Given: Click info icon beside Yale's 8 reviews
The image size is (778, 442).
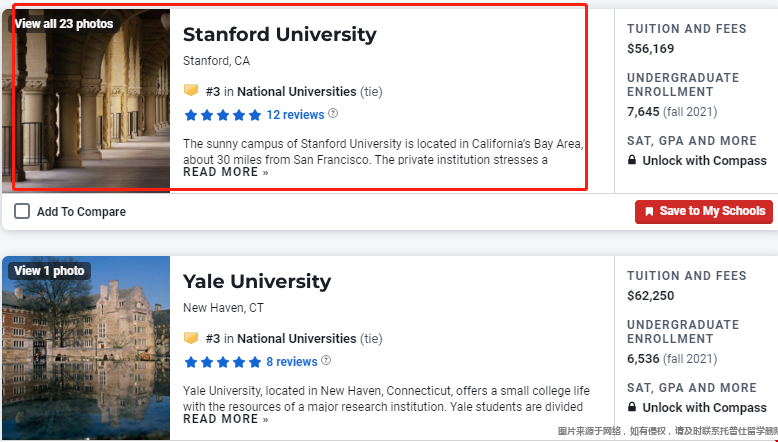Looking at the screenshot, I should pyautogui.click(x=326, y=361).
